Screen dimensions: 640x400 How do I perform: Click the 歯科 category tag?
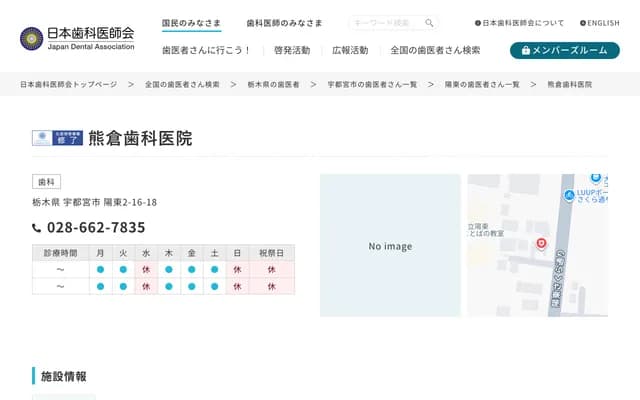click(x=47, y=182)
